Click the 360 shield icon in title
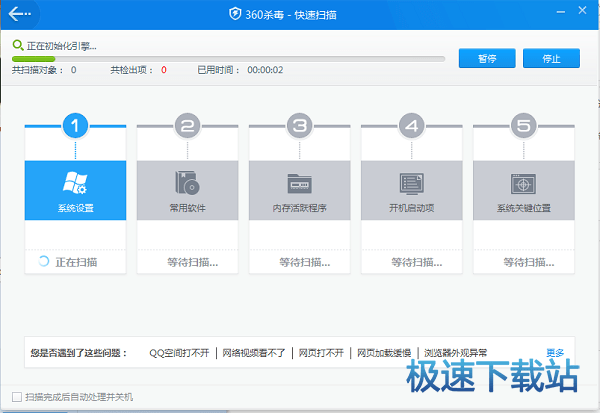This screenshot has height=413, width=600. pyautogui.click(x=237, y=14)
